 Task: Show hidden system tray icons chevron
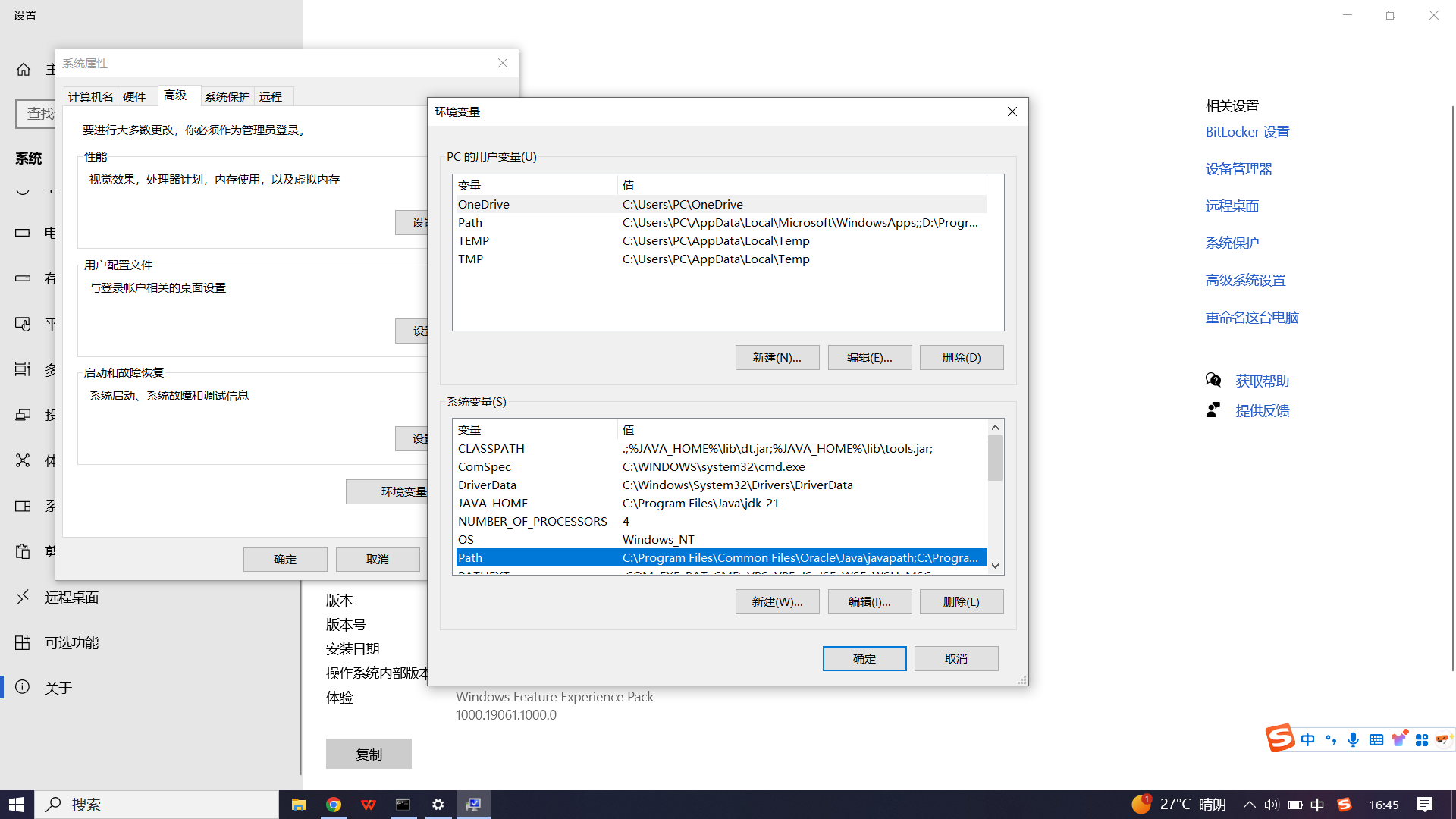1249,805
